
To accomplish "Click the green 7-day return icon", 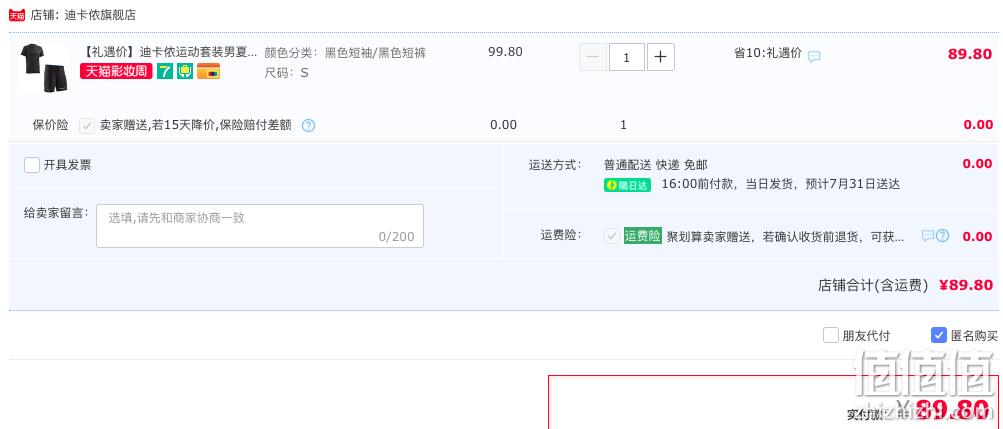I will click(x=165, y=71).
